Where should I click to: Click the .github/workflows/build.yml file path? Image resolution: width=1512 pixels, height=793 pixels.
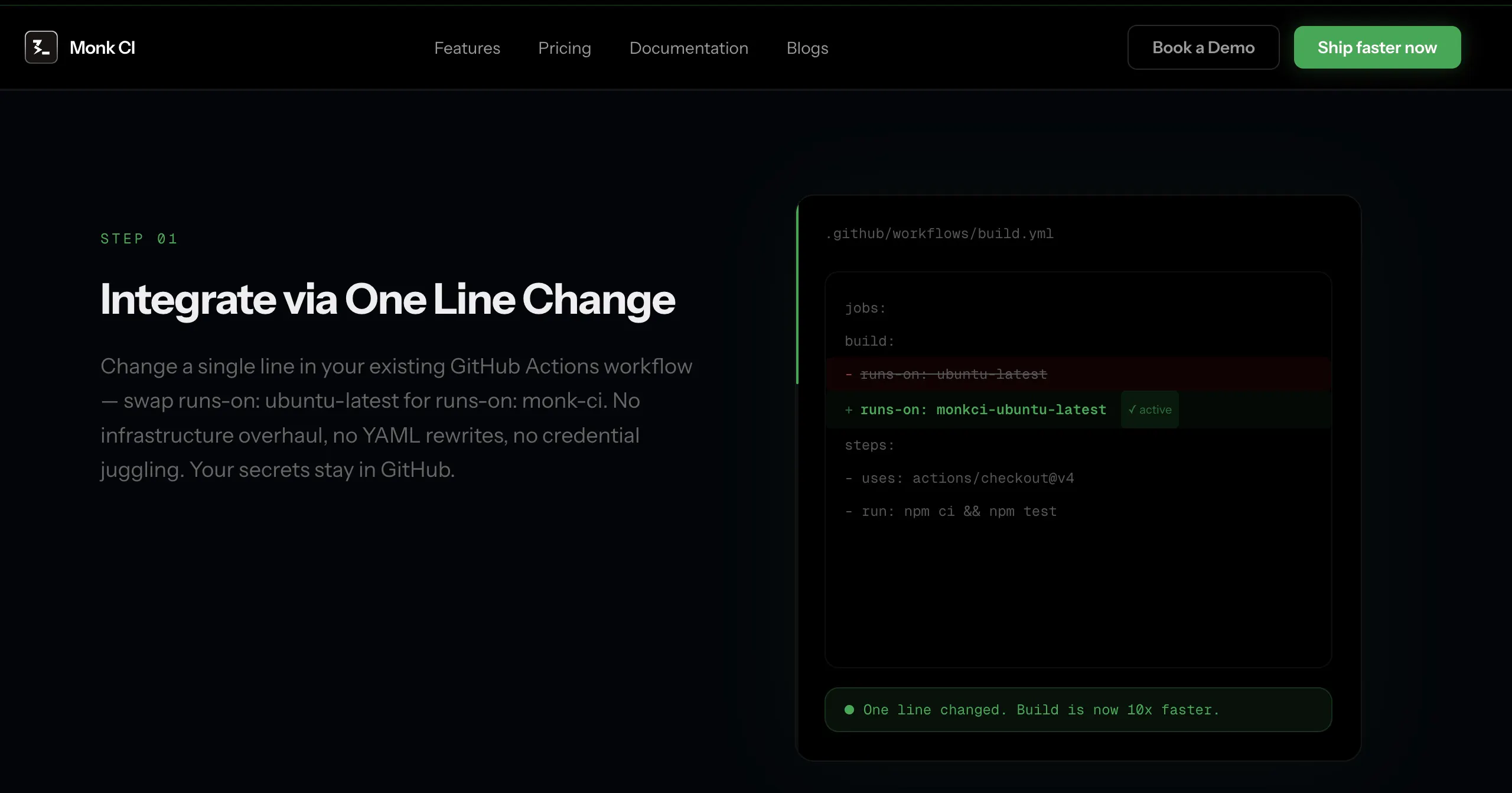939,234
